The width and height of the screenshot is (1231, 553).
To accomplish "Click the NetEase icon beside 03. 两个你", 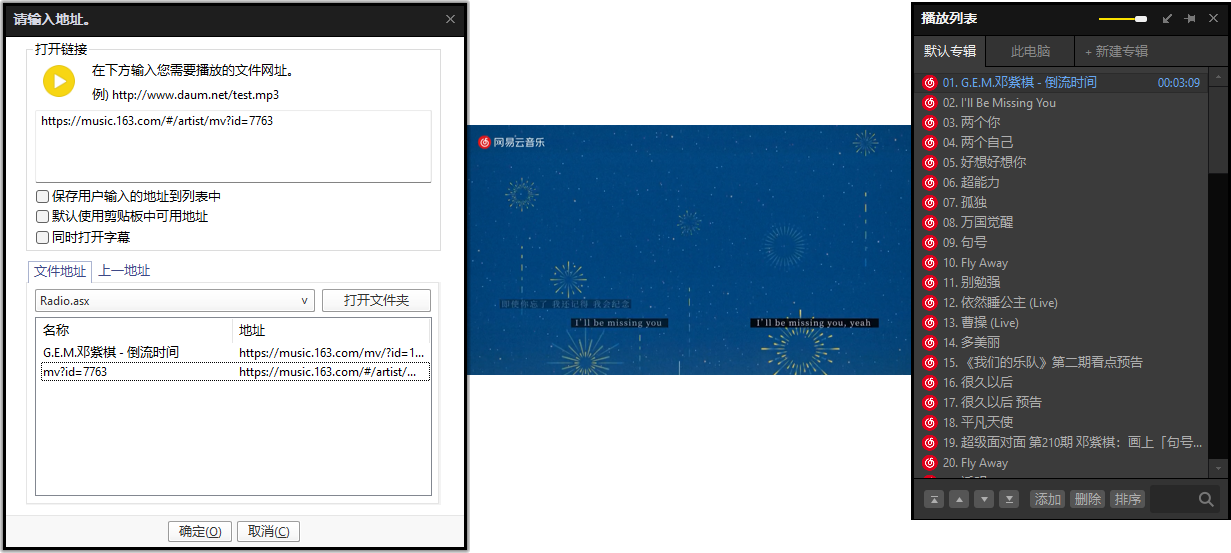I will [929, 123].
